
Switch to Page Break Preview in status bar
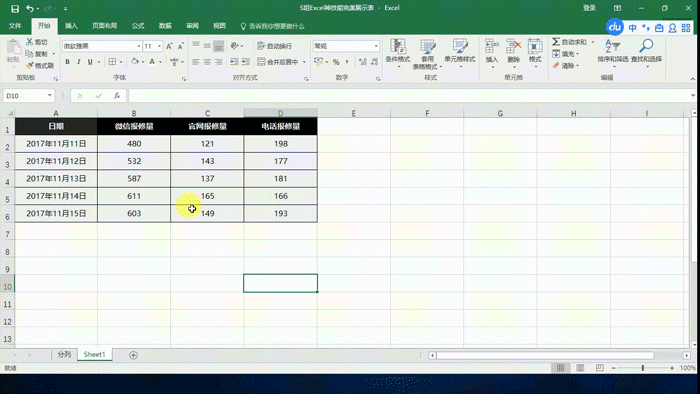click(600, 368)
